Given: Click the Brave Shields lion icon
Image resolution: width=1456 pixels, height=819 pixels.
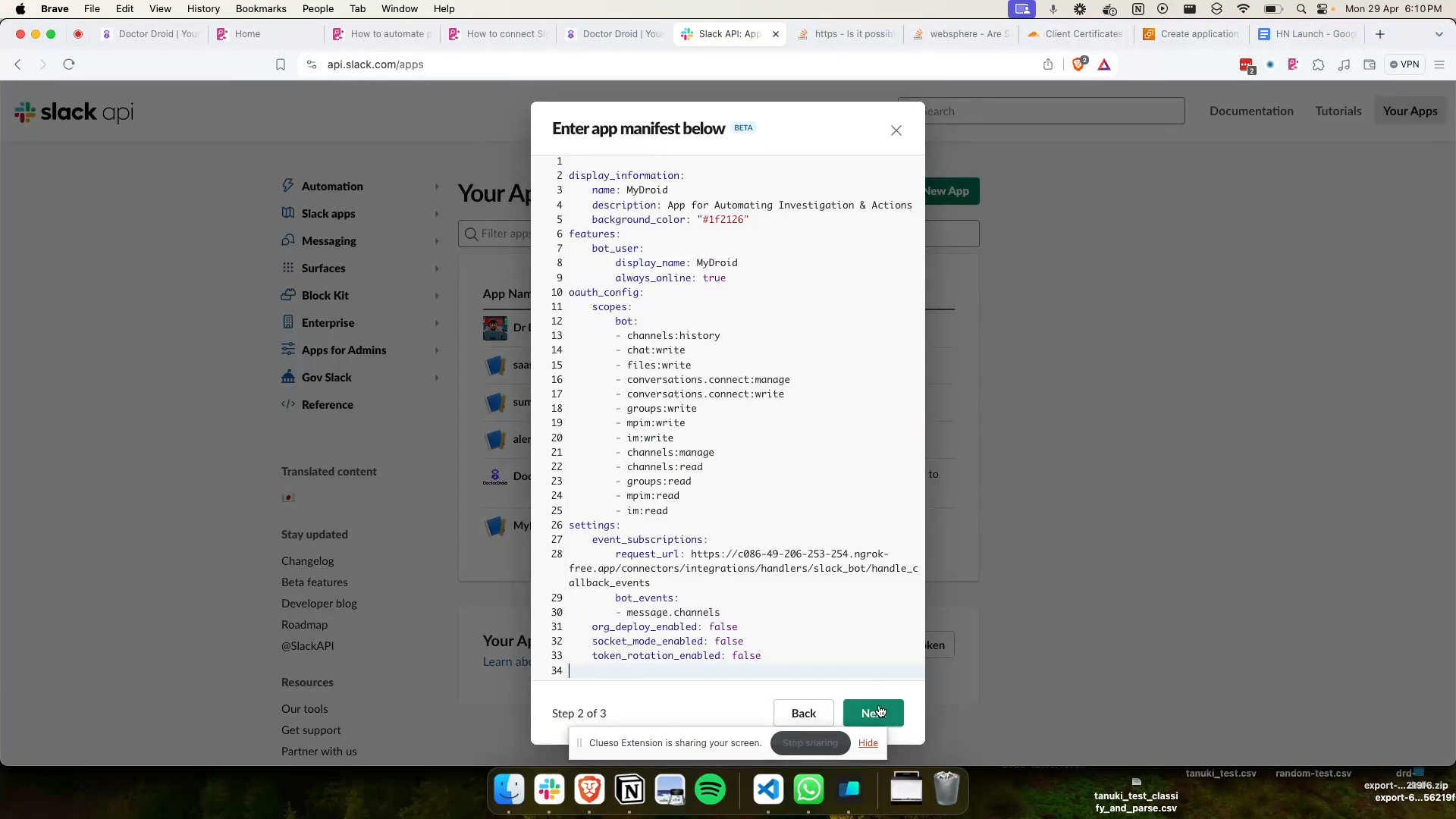Looking at the screenshot, I should click(1078, 64).
